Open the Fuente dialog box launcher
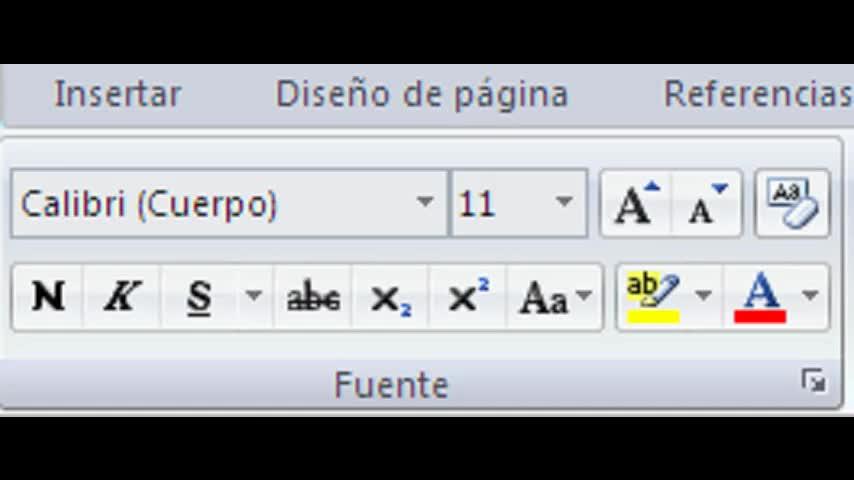 click(x=814, y=381)
